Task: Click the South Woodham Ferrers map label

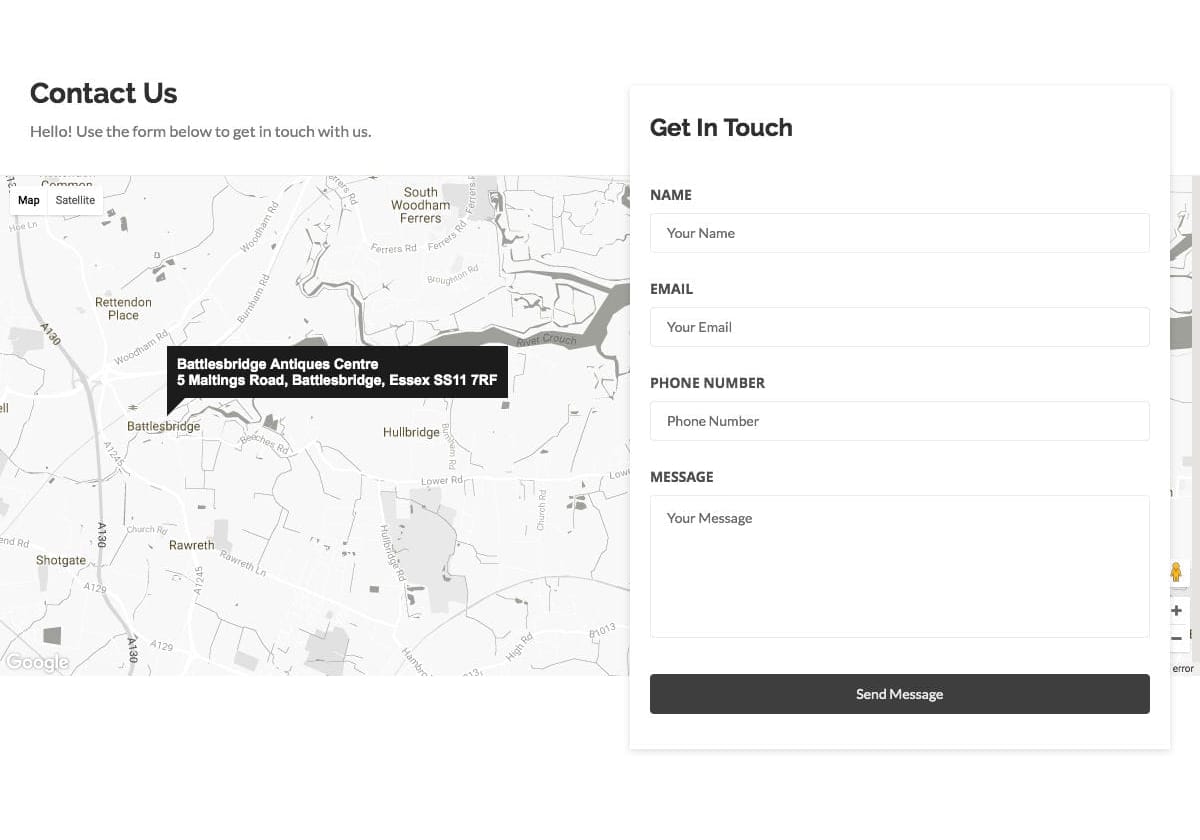Action: click(420, 205)
